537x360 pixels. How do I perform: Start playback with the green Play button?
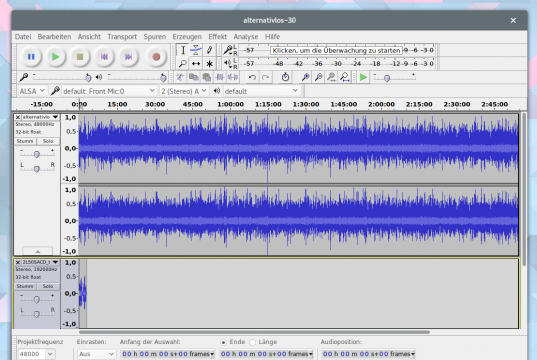(55, 57)
